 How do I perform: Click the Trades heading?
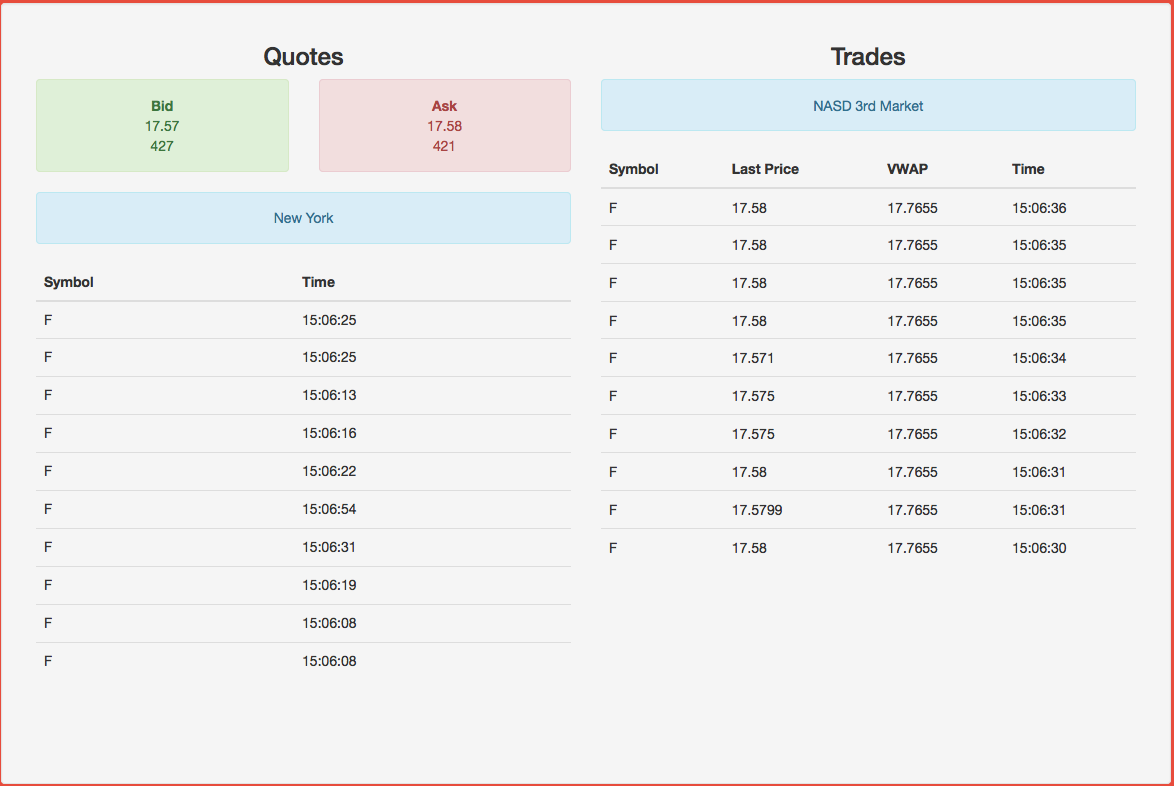coord(868,57)
